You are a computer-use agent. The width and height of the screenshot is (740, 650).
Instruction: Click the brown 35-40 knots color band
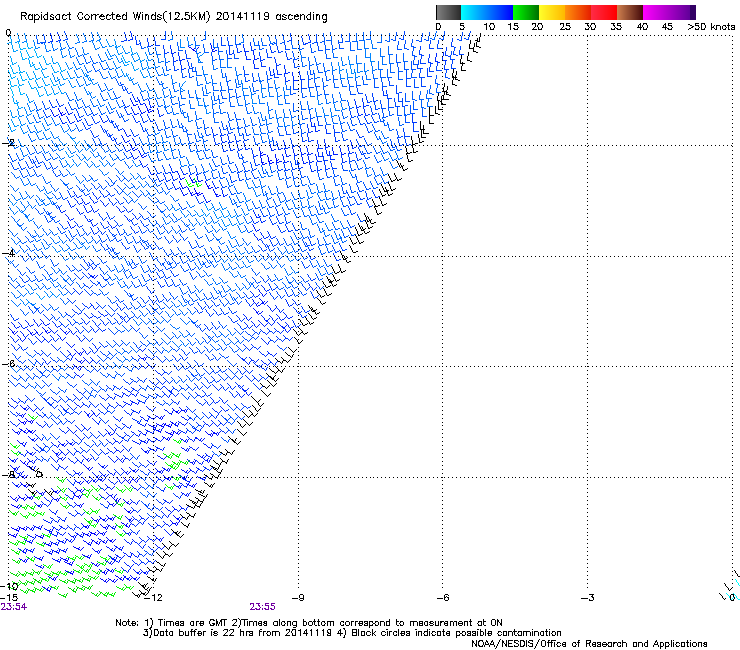pyautogui.click(x=630, y=12)
